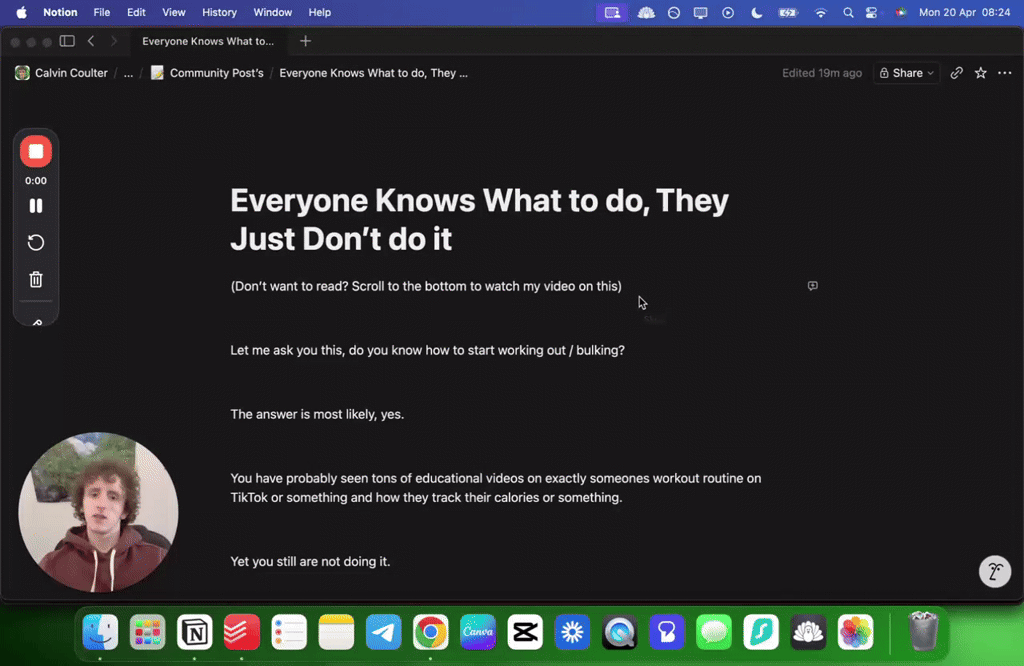This screenshot has width=1024, height=666.
Task: Open the three-dot page options menu
Action: coord(1004,73)
